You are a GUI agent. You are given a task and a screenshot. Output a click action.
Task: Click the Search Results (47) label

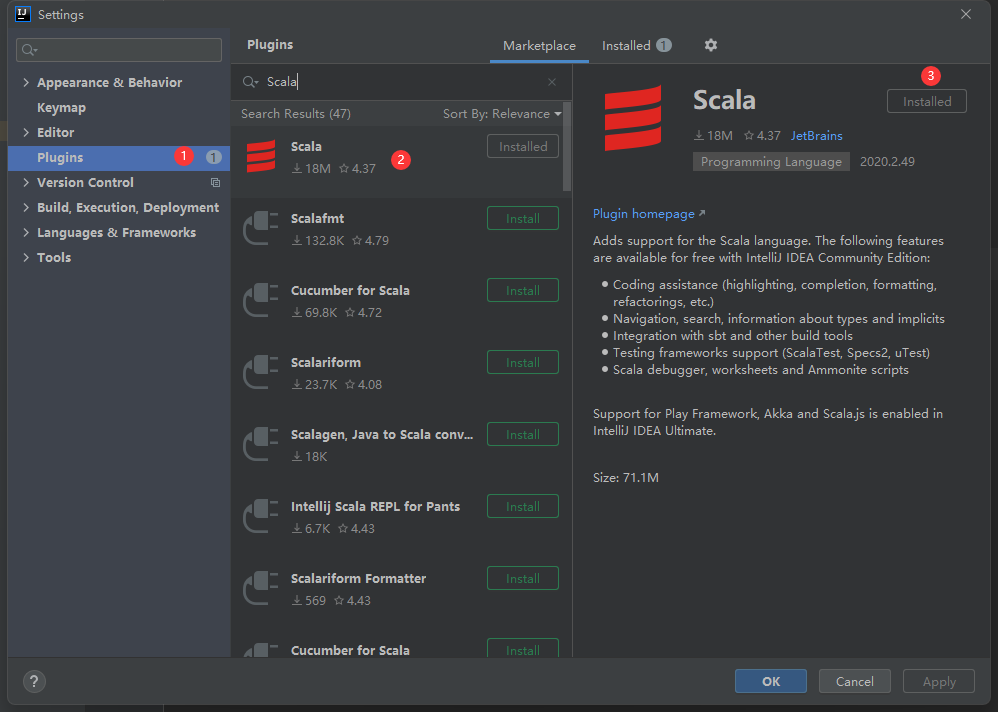[x=296, y=114]
